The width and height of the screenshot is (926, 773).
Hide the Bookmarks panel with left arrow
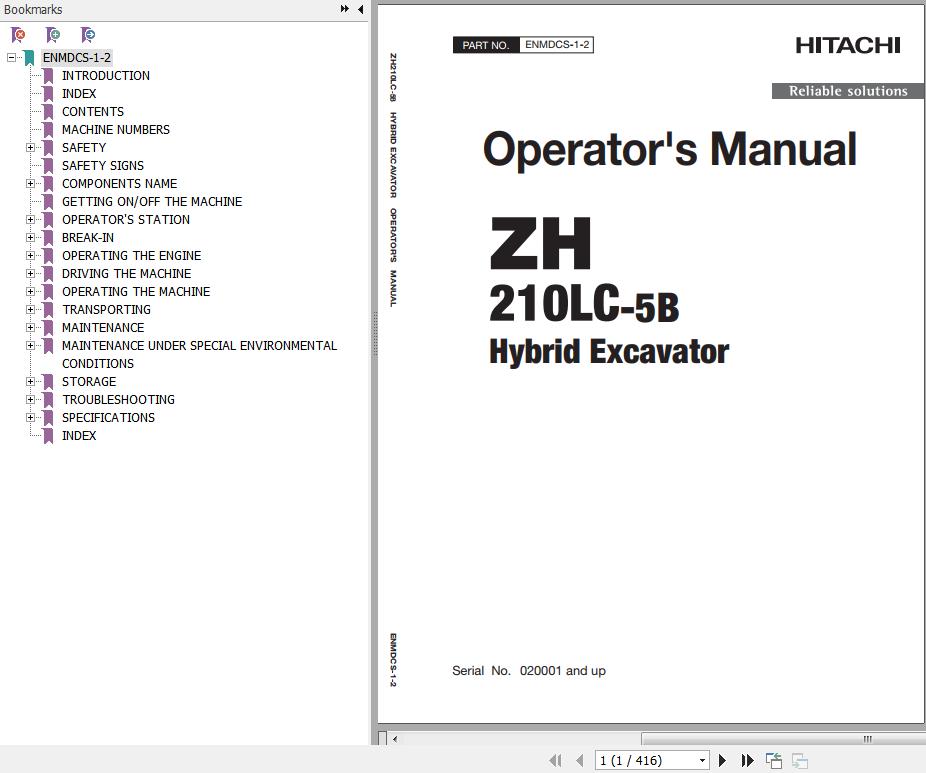(x=360, y=9)
